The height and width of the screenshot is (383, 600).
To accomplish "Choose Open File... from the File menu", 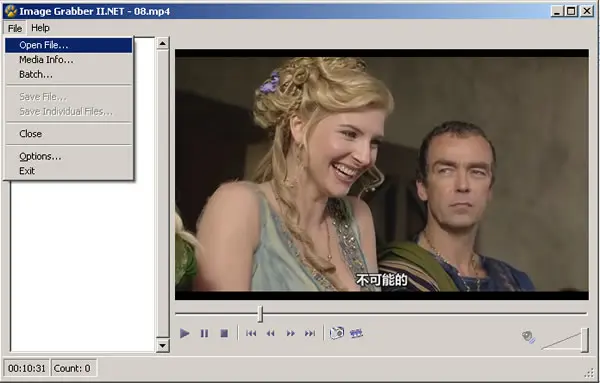I will click(69, 45).
